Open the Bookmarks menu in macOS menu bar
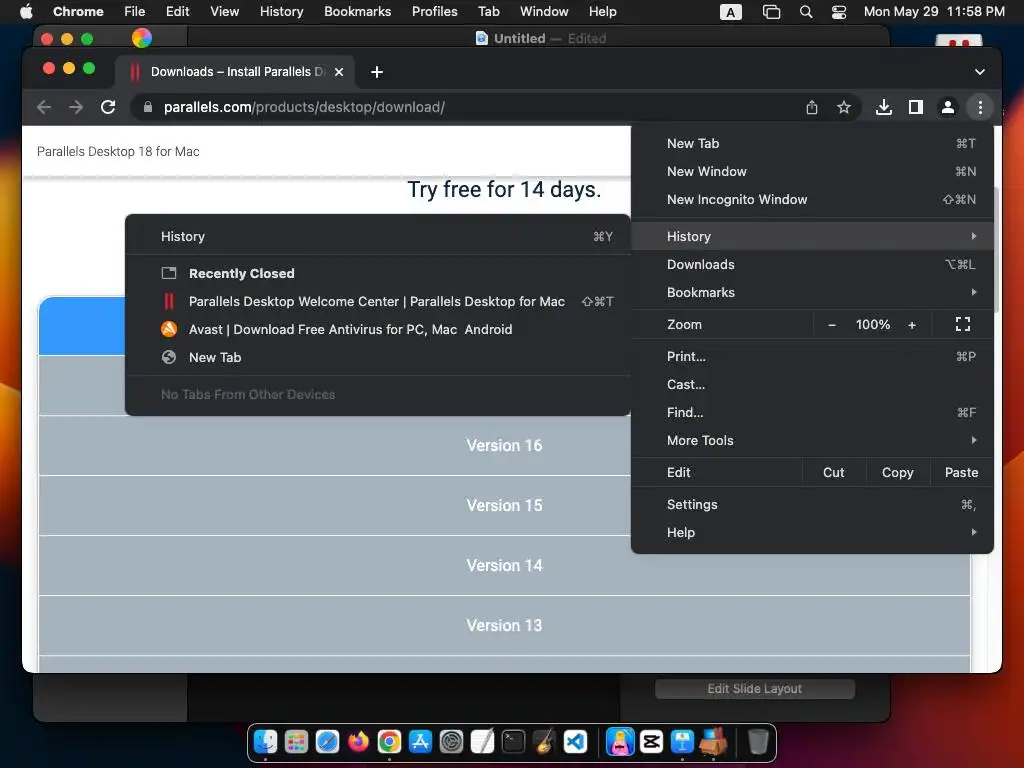This screenshot has height=768, width=1024. (357, 12)
